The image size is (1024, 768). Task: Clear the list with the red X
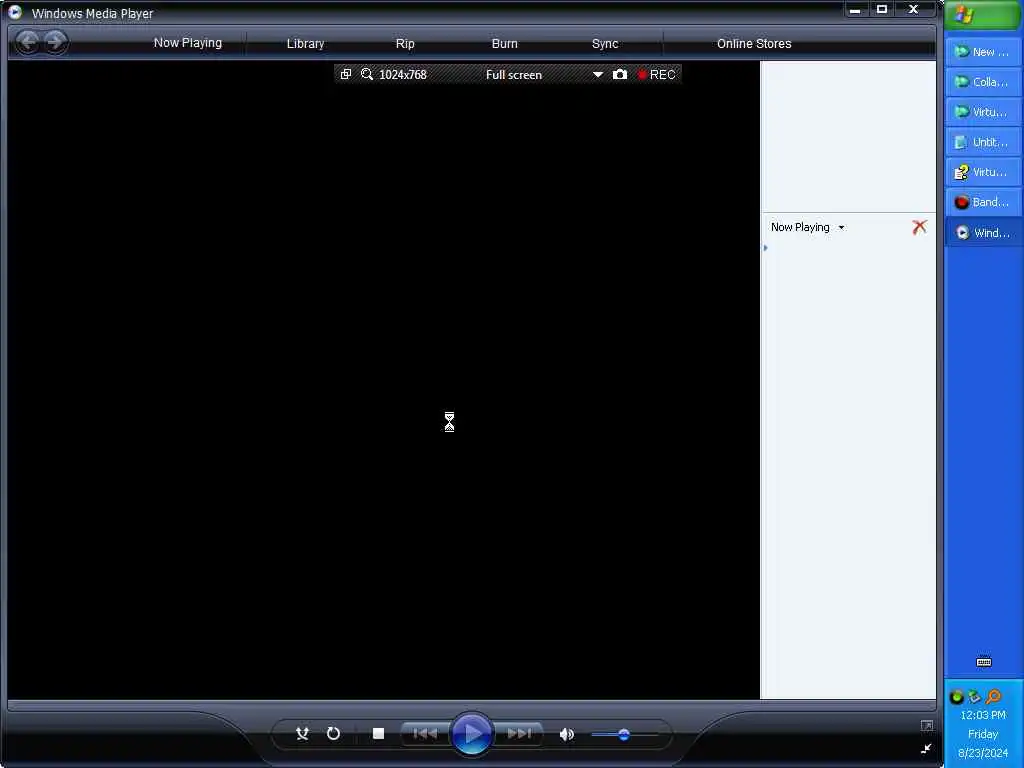pyautogui.click(x=920, y=227)
